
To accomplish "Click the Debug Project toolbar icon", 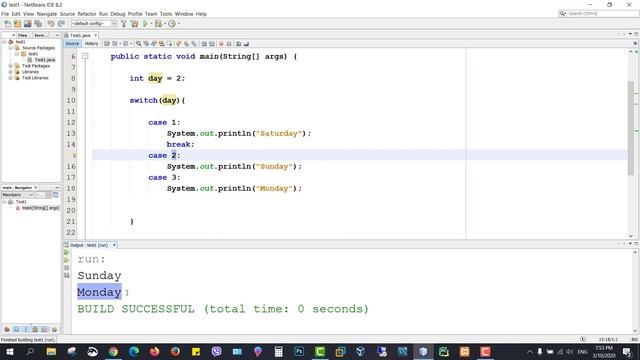I will pyautogui.click(x=158, y=24).
